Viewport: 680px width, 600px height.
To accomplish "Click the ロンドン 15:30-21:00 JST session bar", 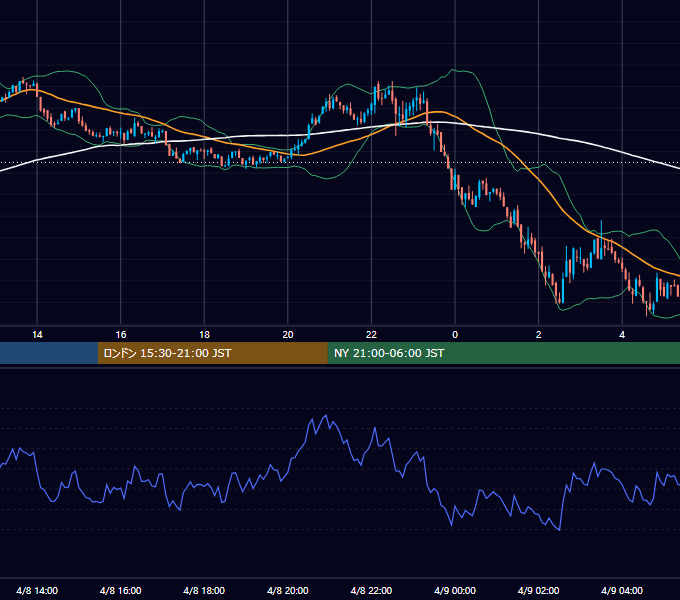I will 212,353.
